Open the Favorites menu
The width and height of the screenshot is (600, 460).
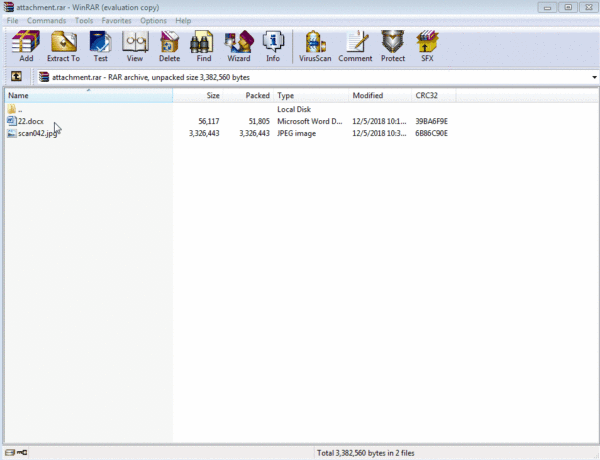tap(116, 21)
